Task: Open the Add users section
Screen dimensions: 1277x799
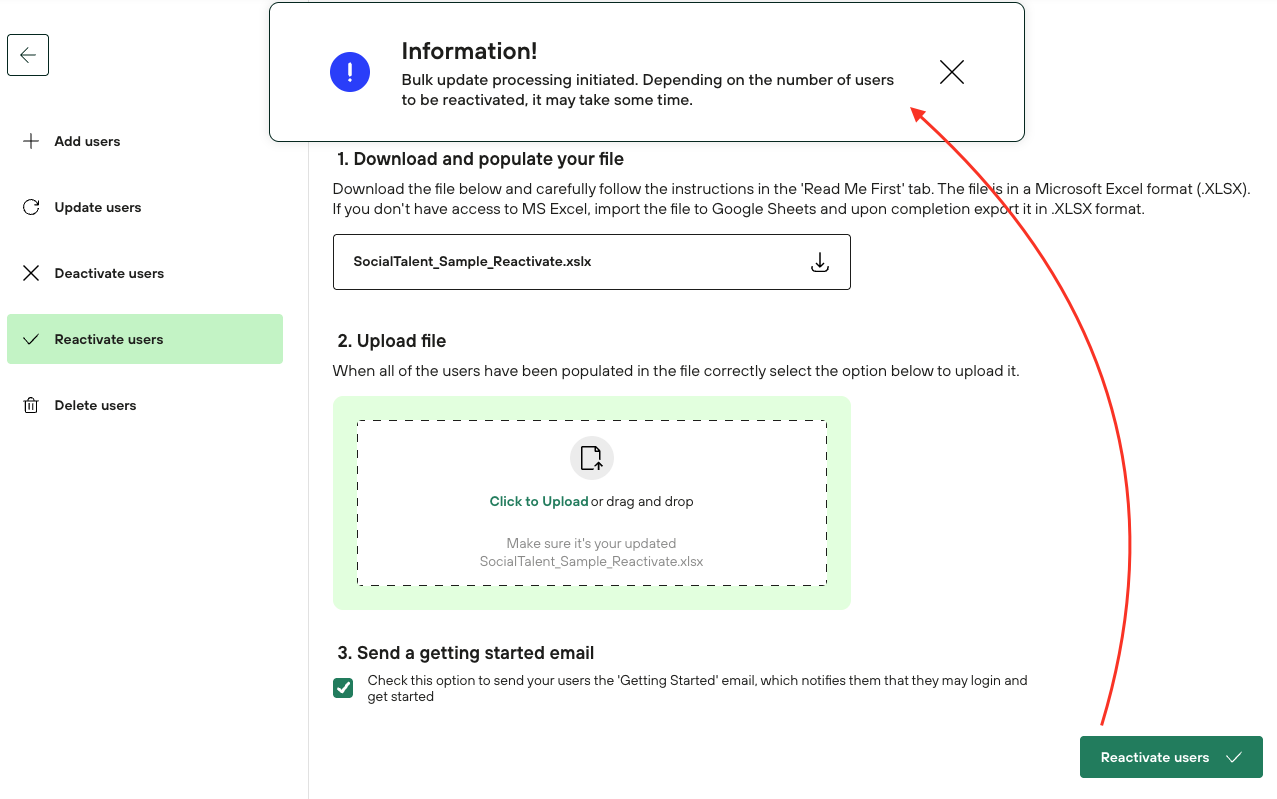Action: click(87, 141)
